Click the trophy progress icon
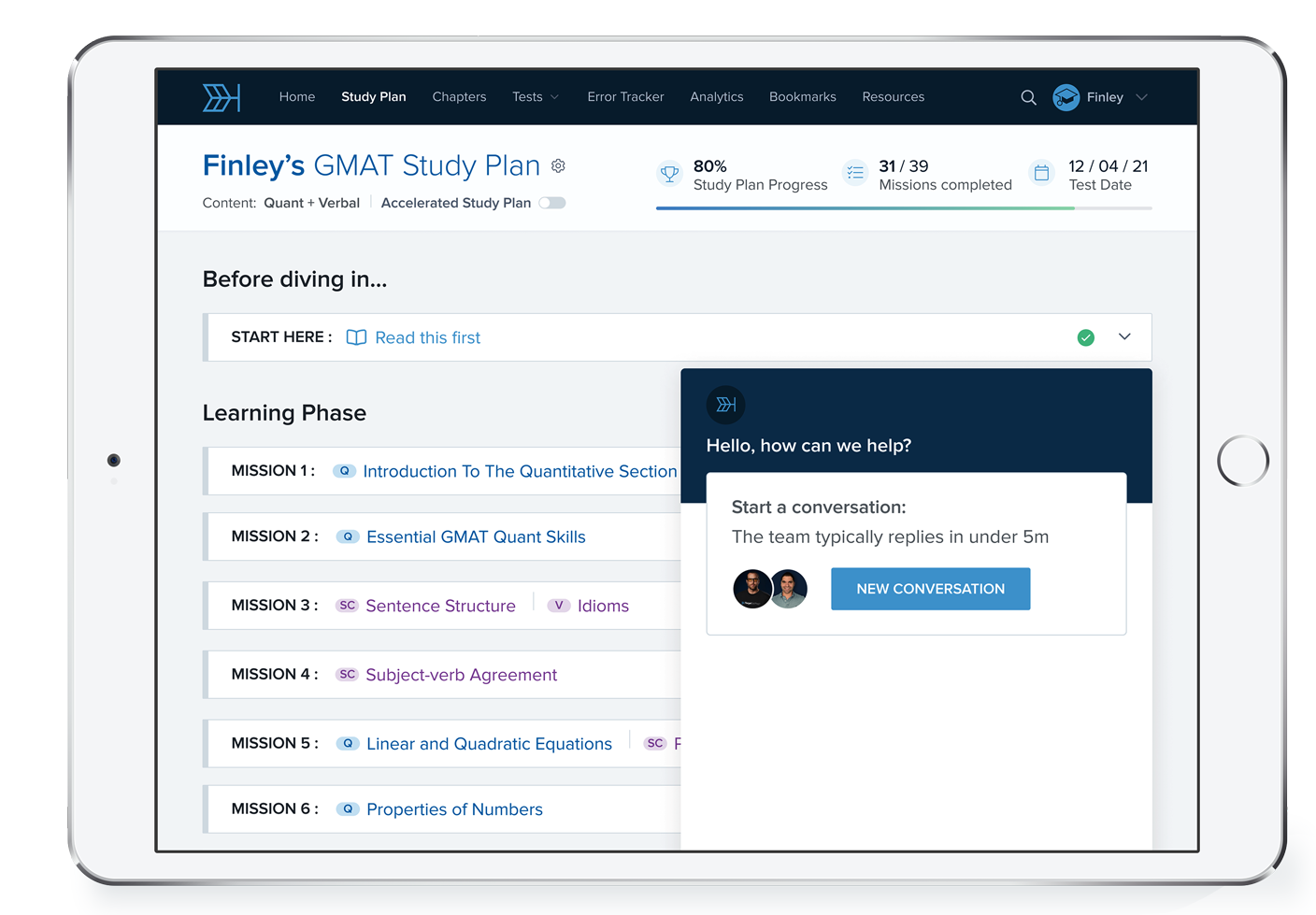 669,174
